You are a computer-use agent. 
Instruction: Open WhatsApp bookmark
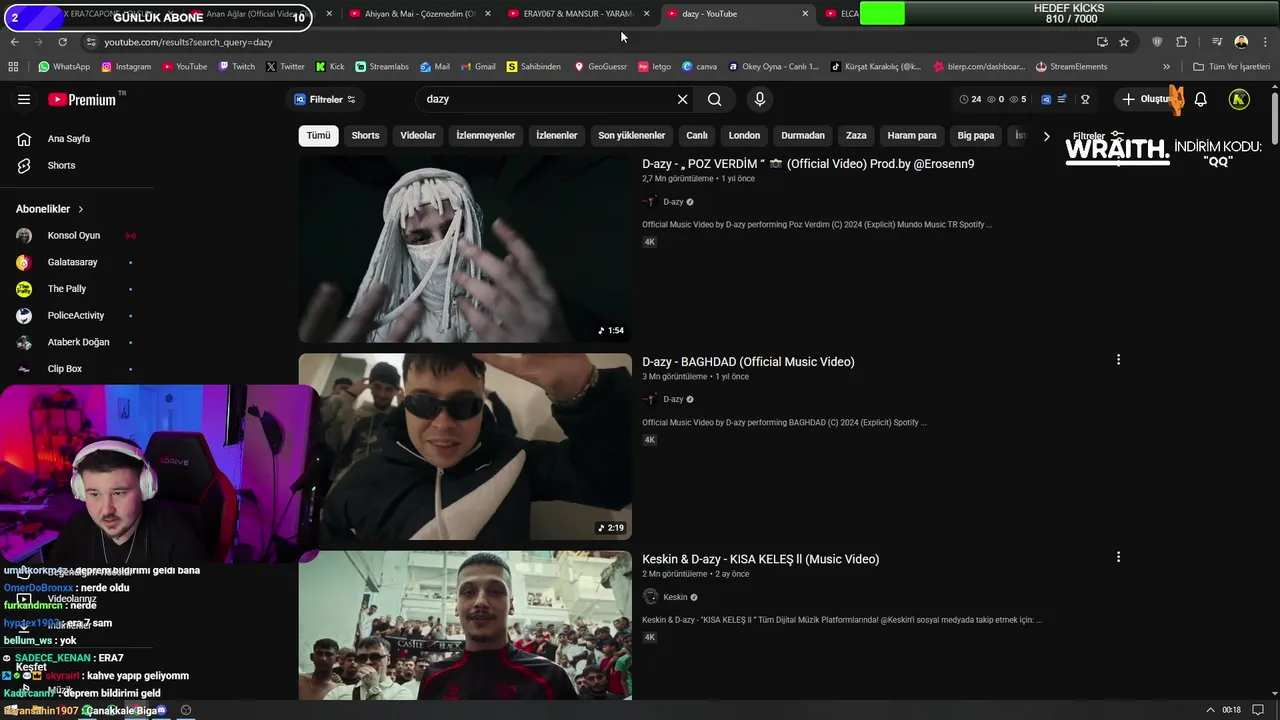tap(64, 67)
